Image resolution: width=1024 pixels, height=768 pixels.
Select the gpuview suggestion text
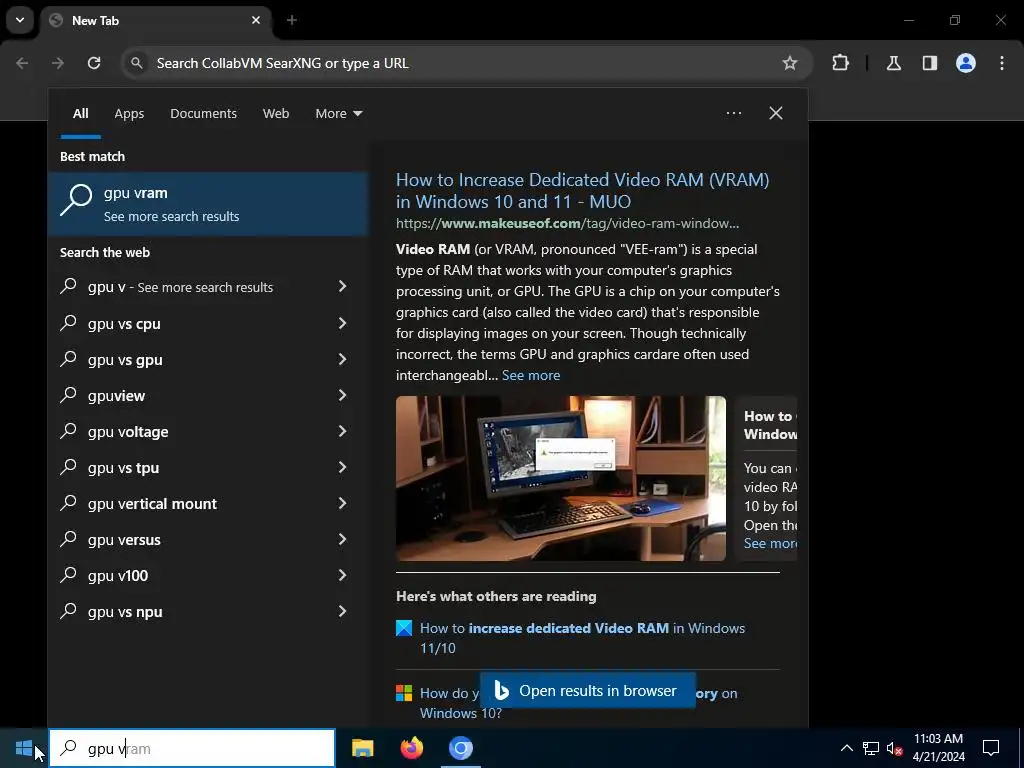coord(116,396)
